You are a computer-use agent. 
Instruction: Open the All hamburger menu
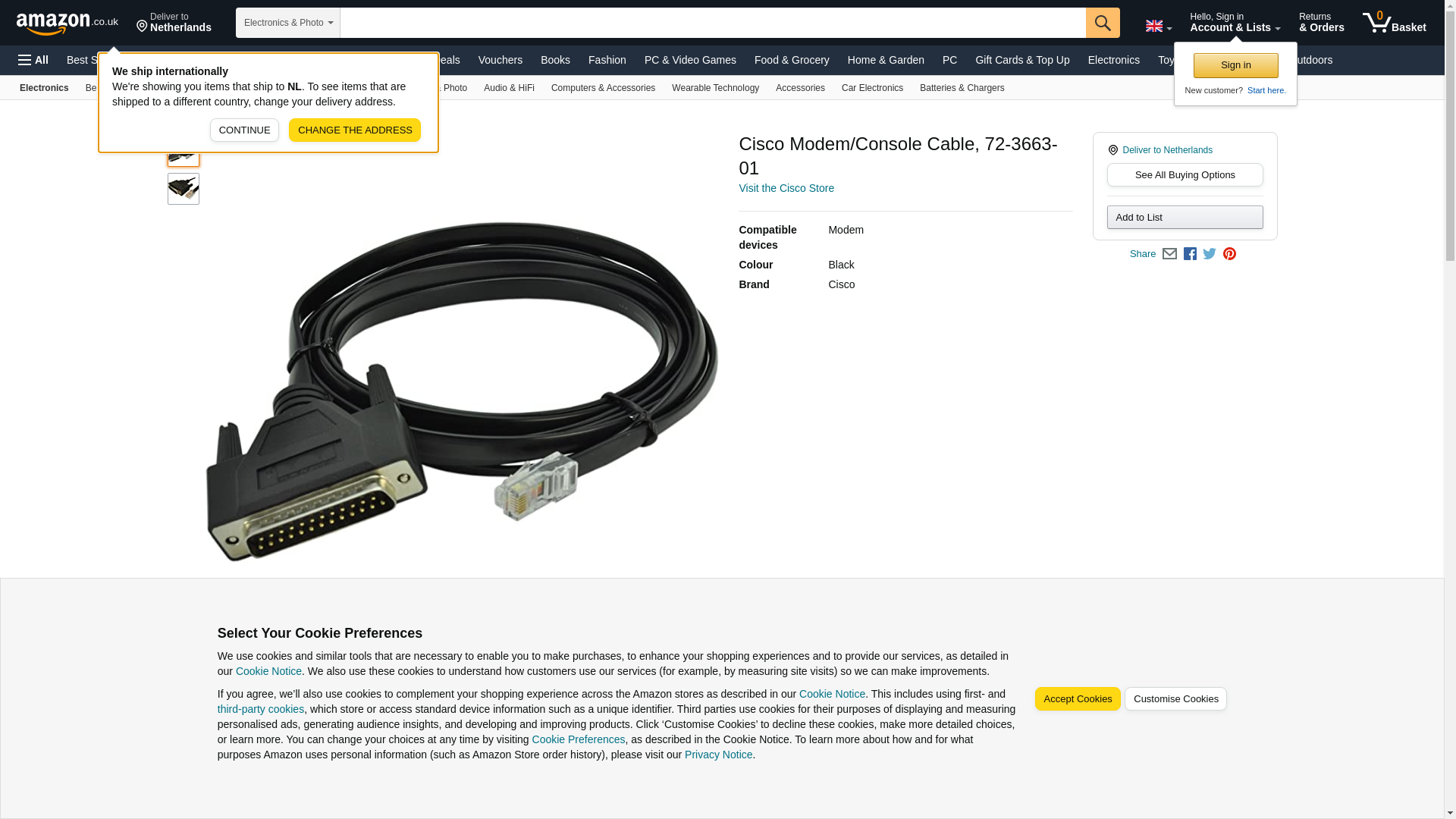click(33, 60)
